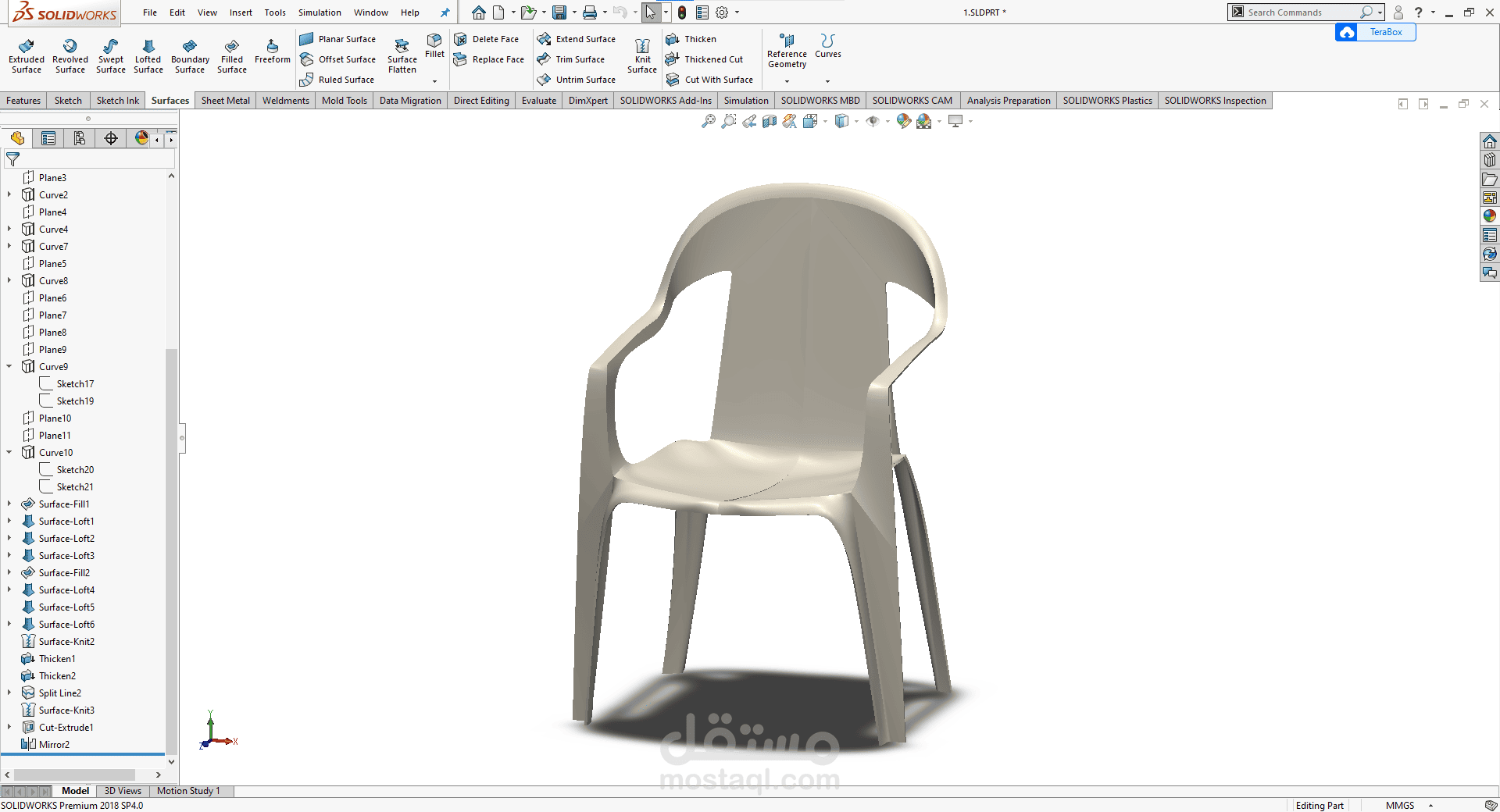The height and width of the screenshot is (812, 1500).
Task: Expand the Surface-Fill1 feature
Action: [9, 504]
